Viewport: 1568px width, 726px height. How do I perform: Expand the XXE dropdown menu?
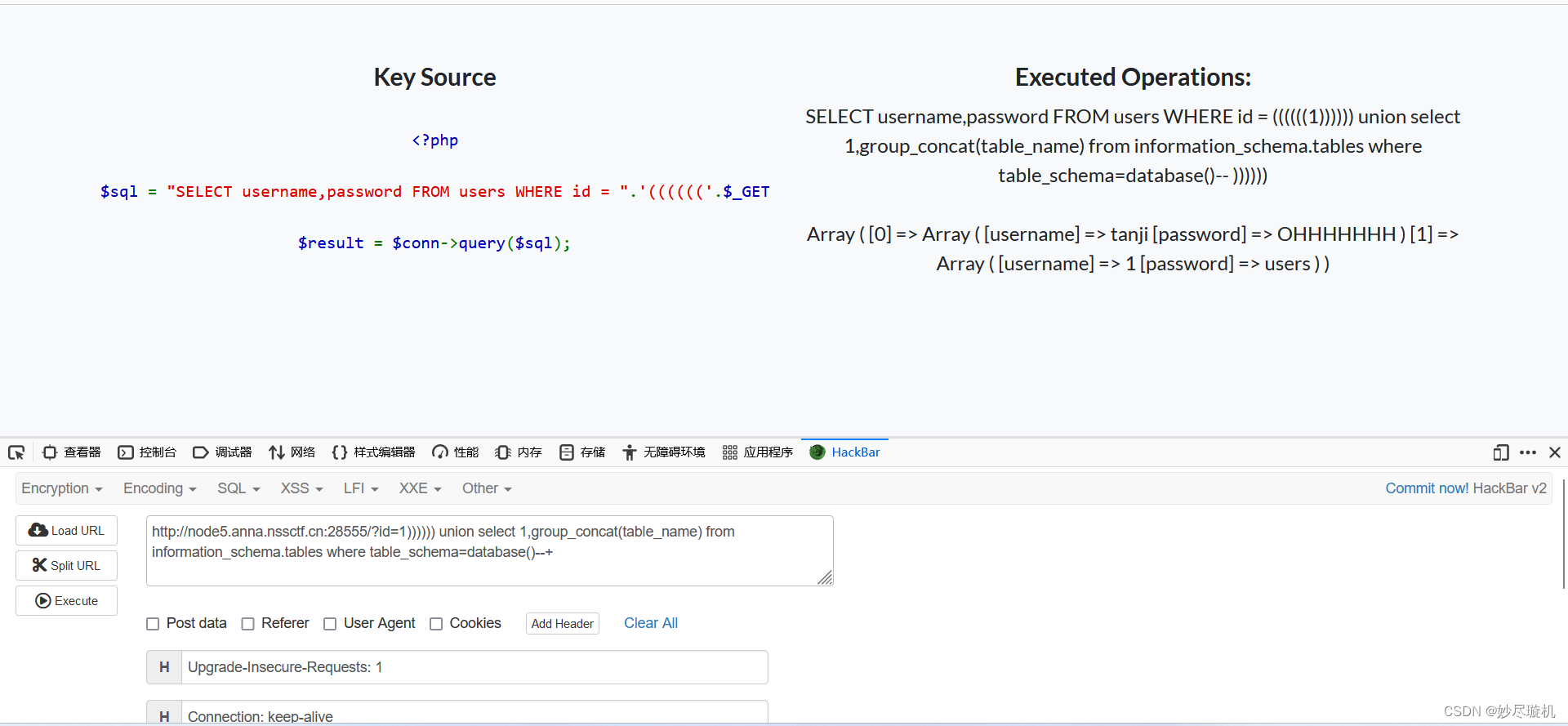click(x=420, y=488)
